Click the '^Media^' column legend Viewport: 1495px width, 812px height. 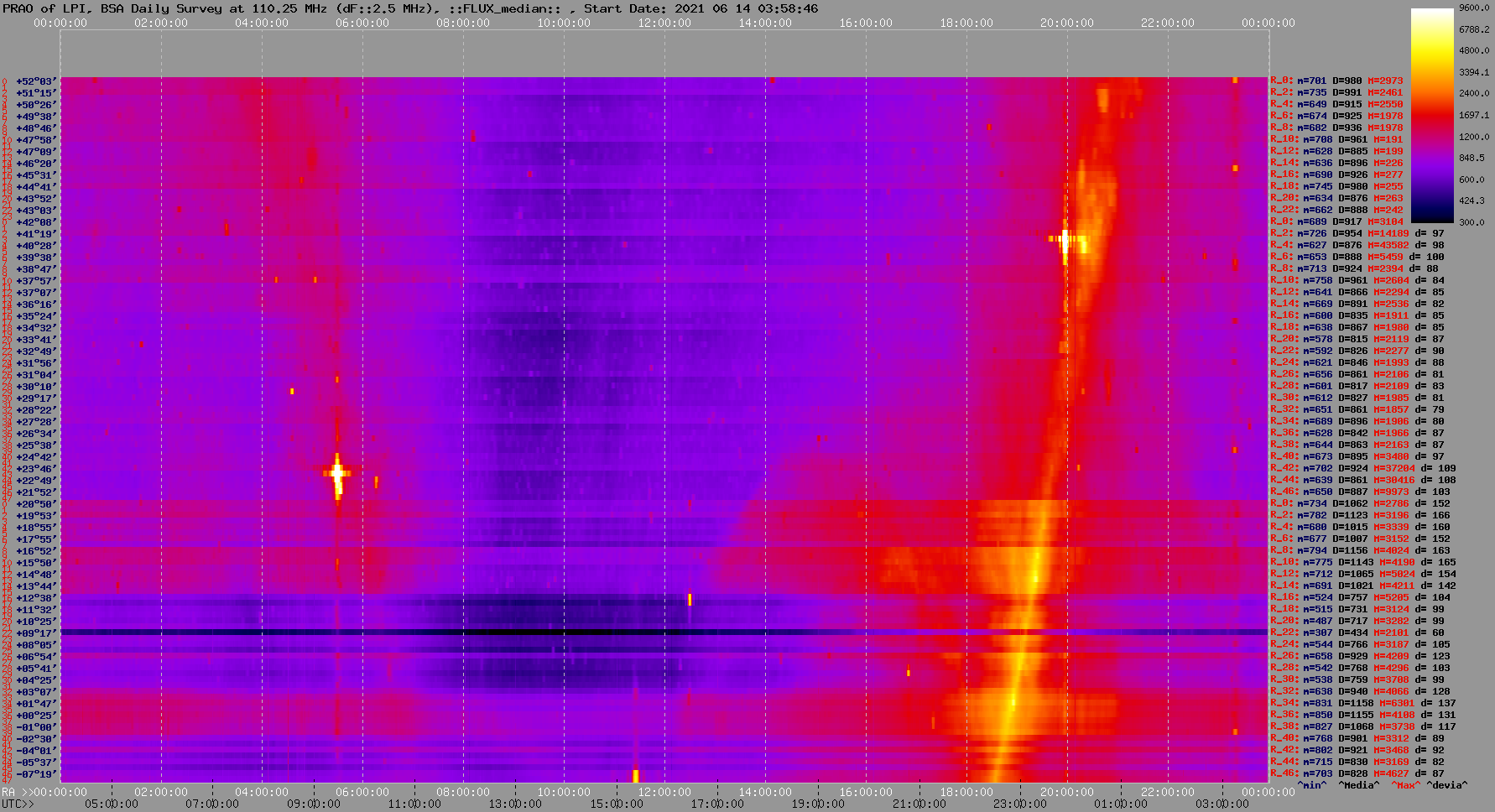[x=1359, y=786]
